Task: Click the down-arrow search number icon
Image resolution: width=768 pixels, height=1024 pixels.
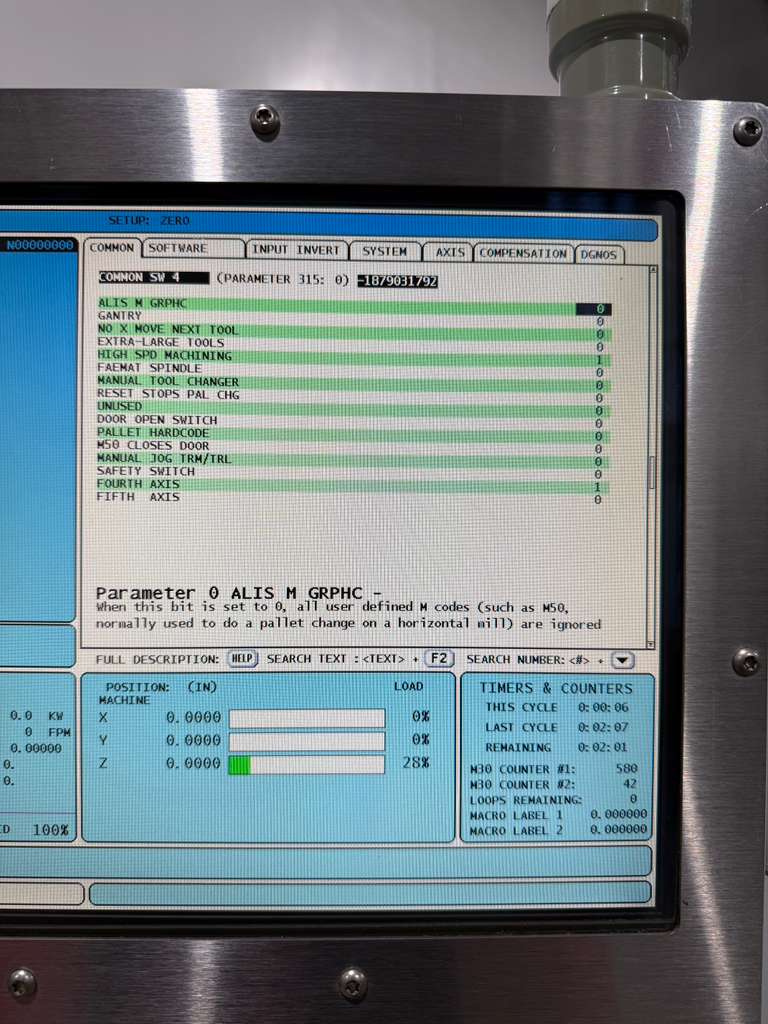Action: tap(622, 660)
